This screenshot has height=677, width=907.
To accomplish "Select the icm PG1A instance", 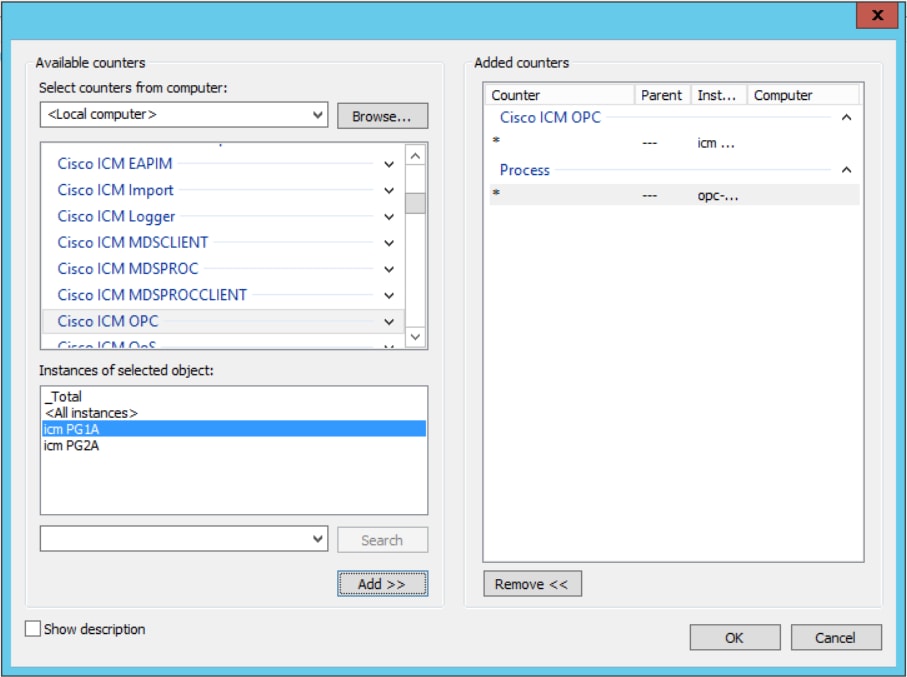I will [x=234, y=429].
